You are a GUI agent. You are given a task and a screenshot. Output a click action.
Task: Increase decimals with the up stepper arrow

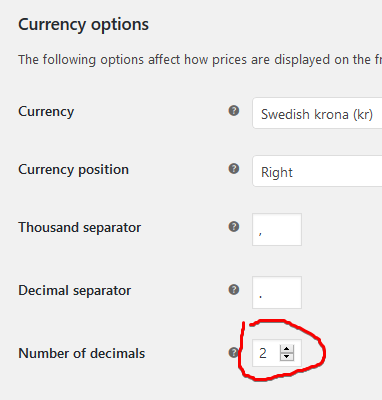click(x=287, y=349)
